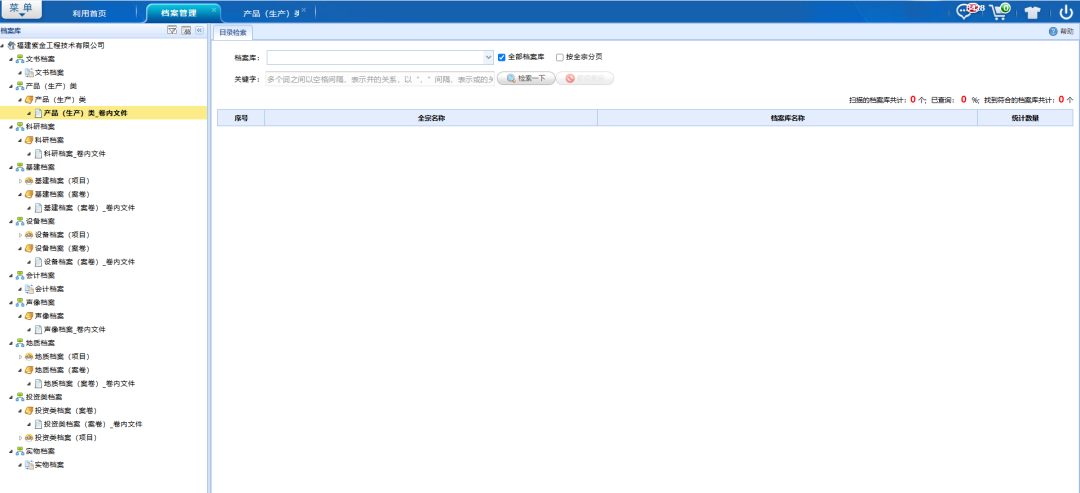Enable the 按全宗分页 checkbox
Viewport: 1080px width, 493px height.
click(x=560, y=58)
